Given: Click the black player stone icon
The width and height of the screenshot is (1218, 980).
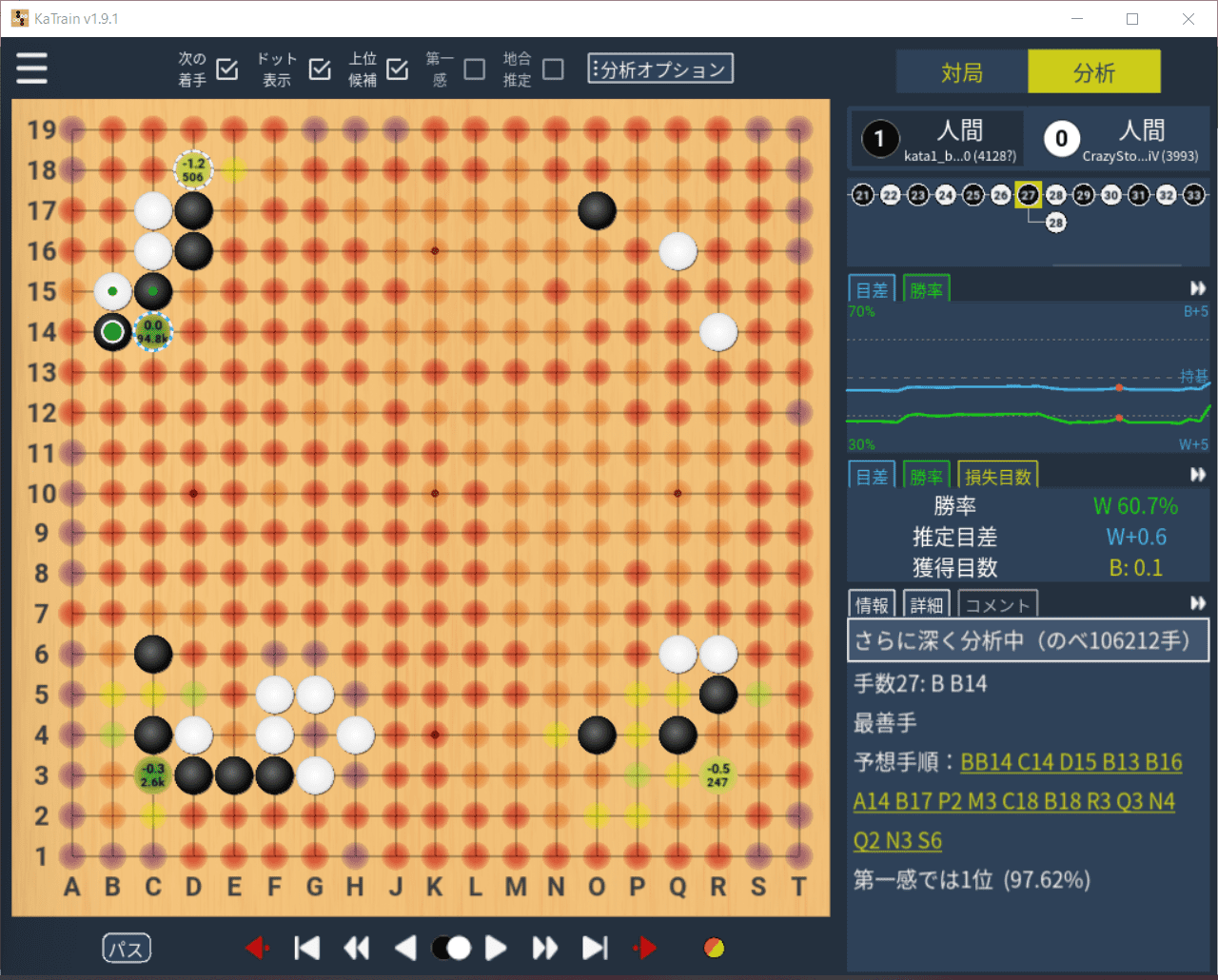Looking at the screenshot, I should coord(879,139).
